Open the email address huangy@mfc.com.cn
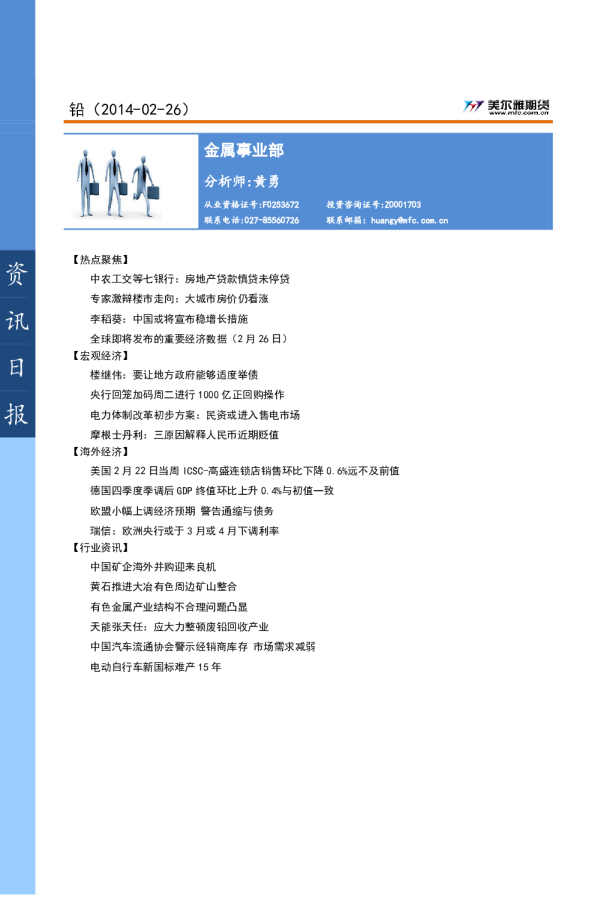This screenshot has width=595, height=904. point(409,220)
